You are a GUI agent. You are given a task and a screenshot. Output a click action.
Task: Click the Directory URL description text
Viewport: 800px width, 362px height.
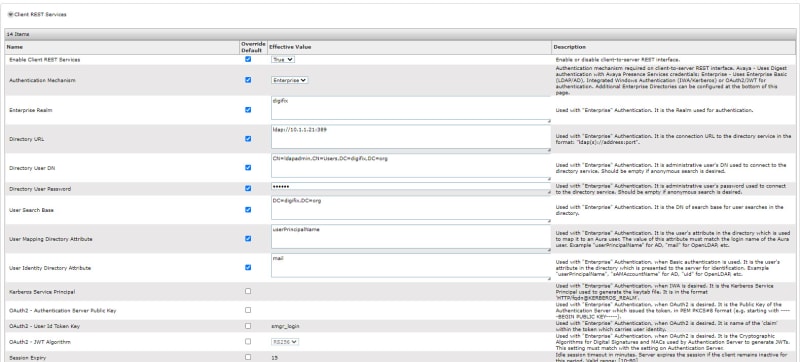pyautogui.click(x=673, y=139)
